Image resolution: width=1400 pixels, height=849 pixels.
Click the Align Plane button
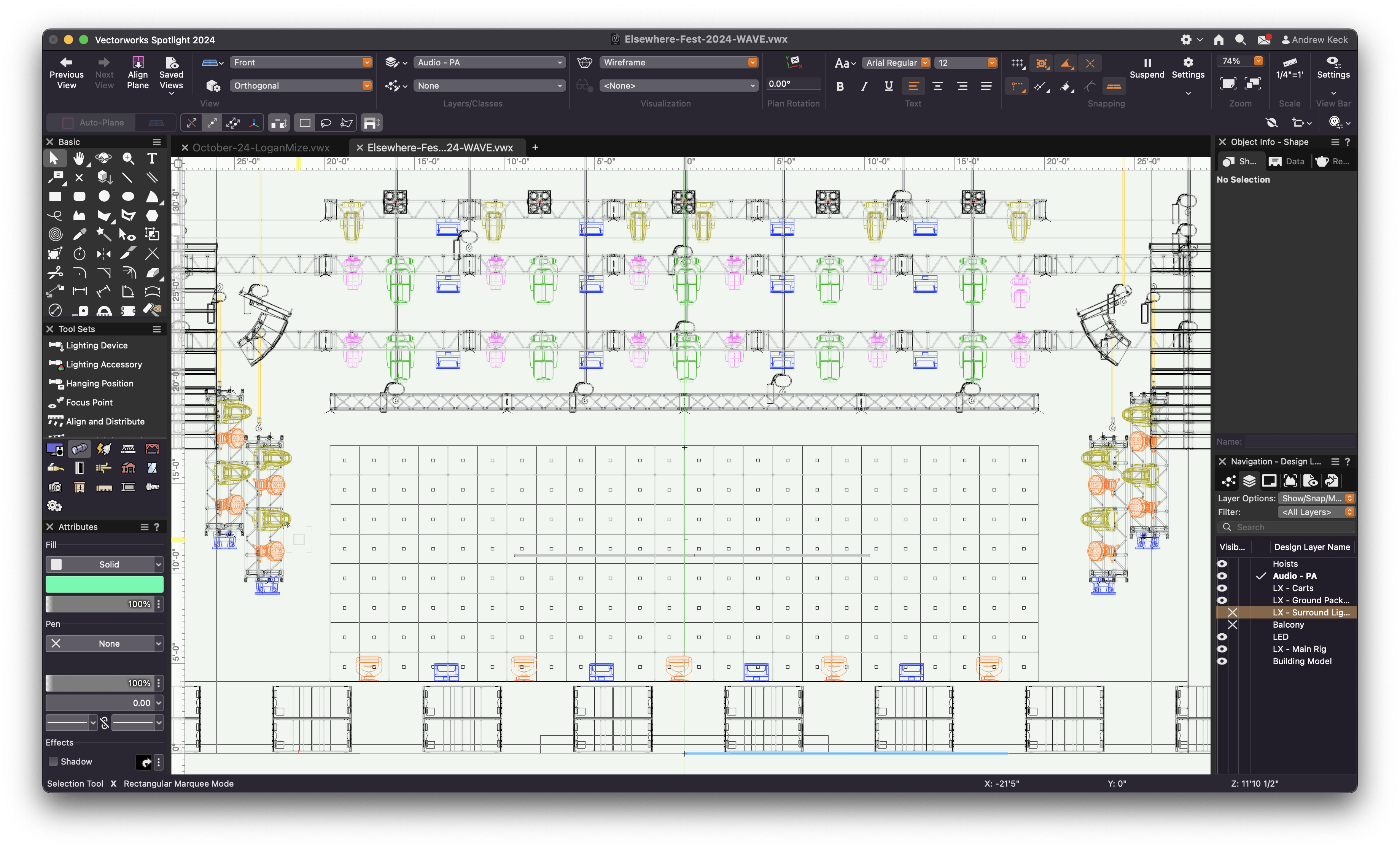[137, 72]
